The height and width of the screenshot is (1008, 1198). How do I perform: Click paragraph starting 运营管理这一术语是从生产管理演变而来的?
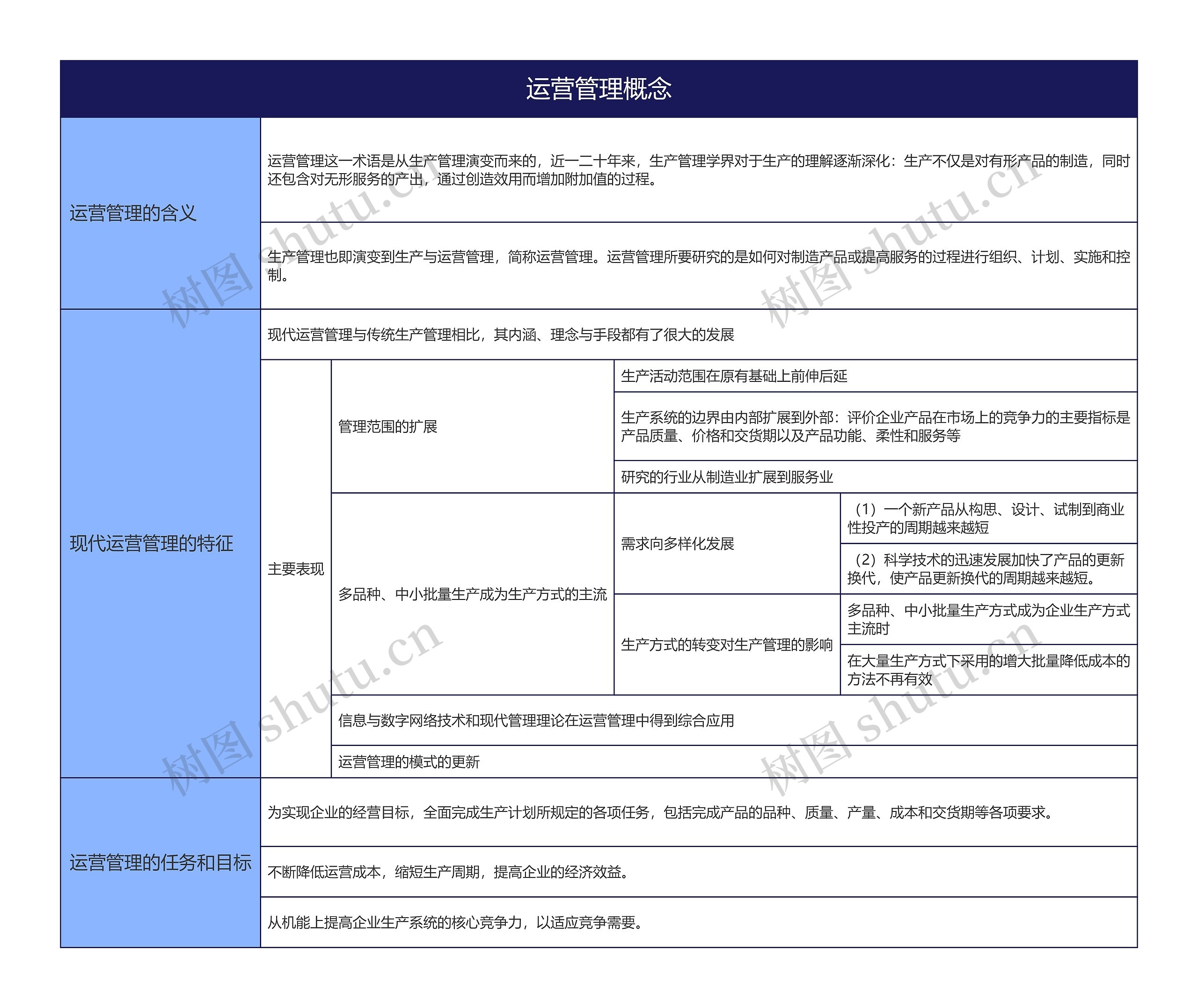pos(699,170)
